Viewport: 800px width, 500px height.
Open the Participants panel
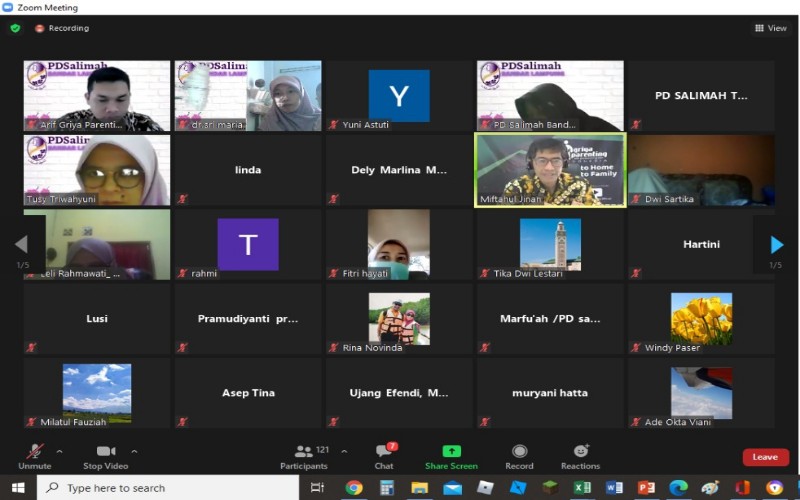coord(304,457)
